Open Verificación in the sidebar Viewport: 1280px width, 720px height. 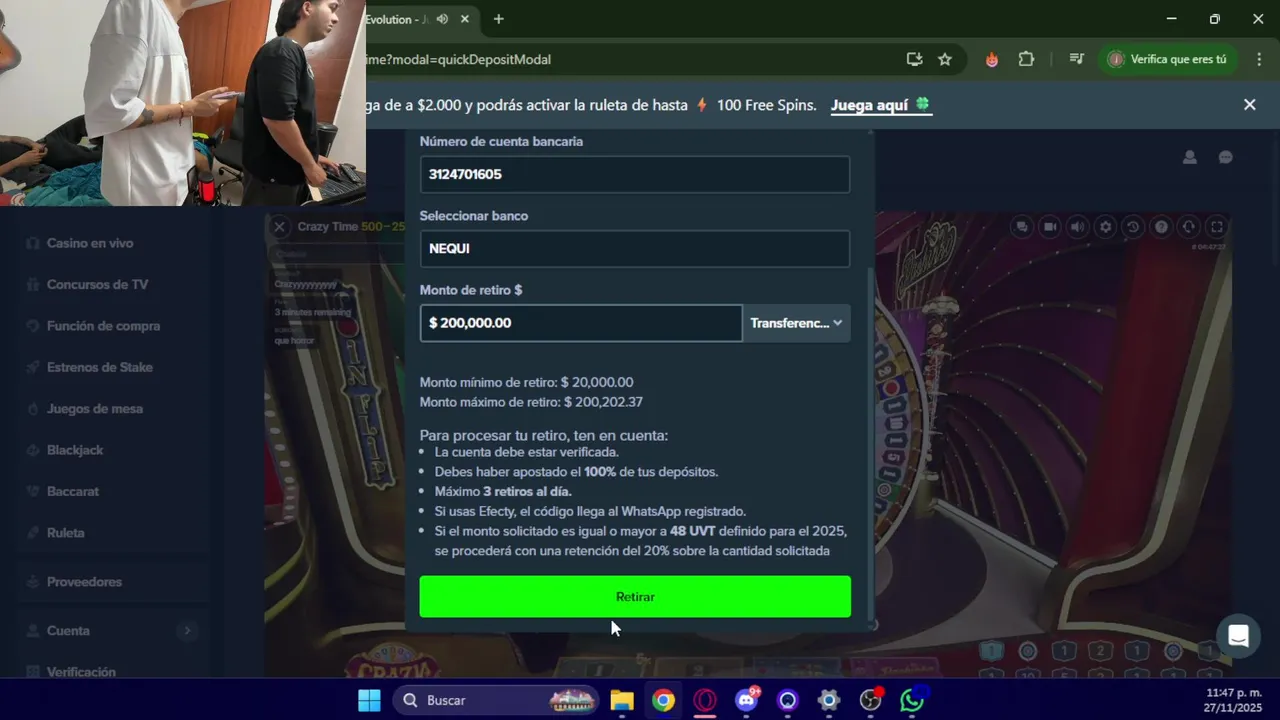(81, 672)
